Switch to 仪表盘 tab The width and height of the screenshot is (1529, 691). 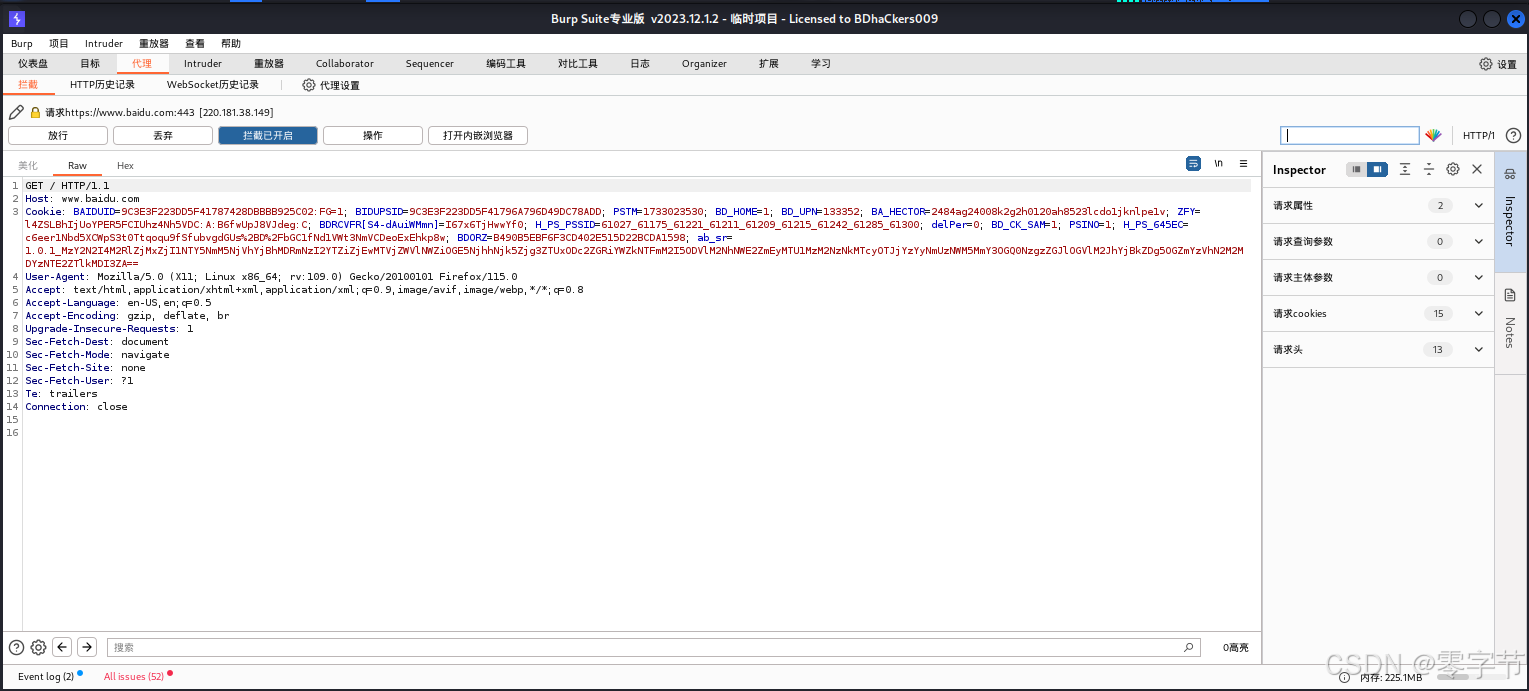pyautogui.click(x=33, y=64)
